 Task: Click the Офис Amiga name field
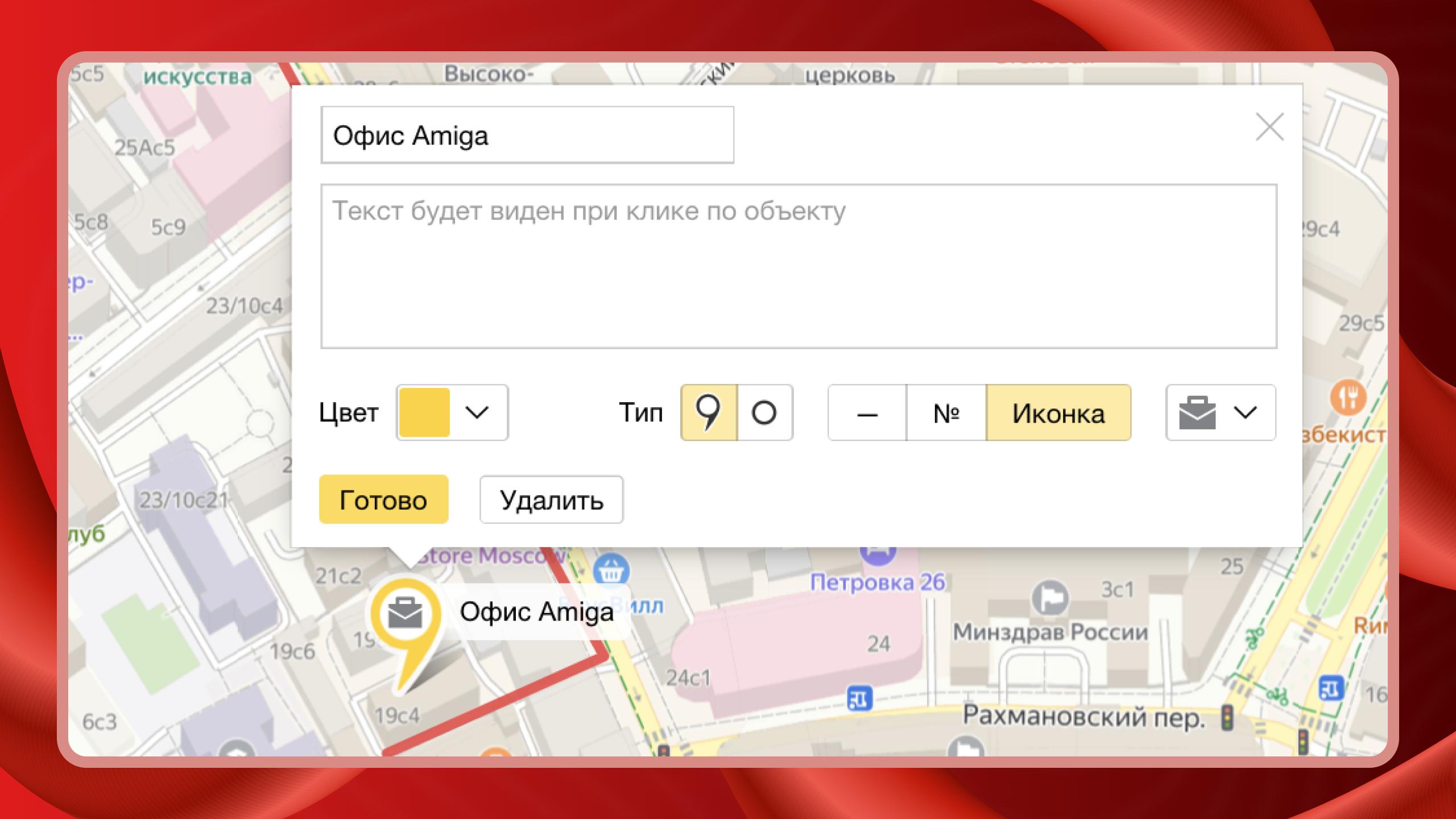527,135
